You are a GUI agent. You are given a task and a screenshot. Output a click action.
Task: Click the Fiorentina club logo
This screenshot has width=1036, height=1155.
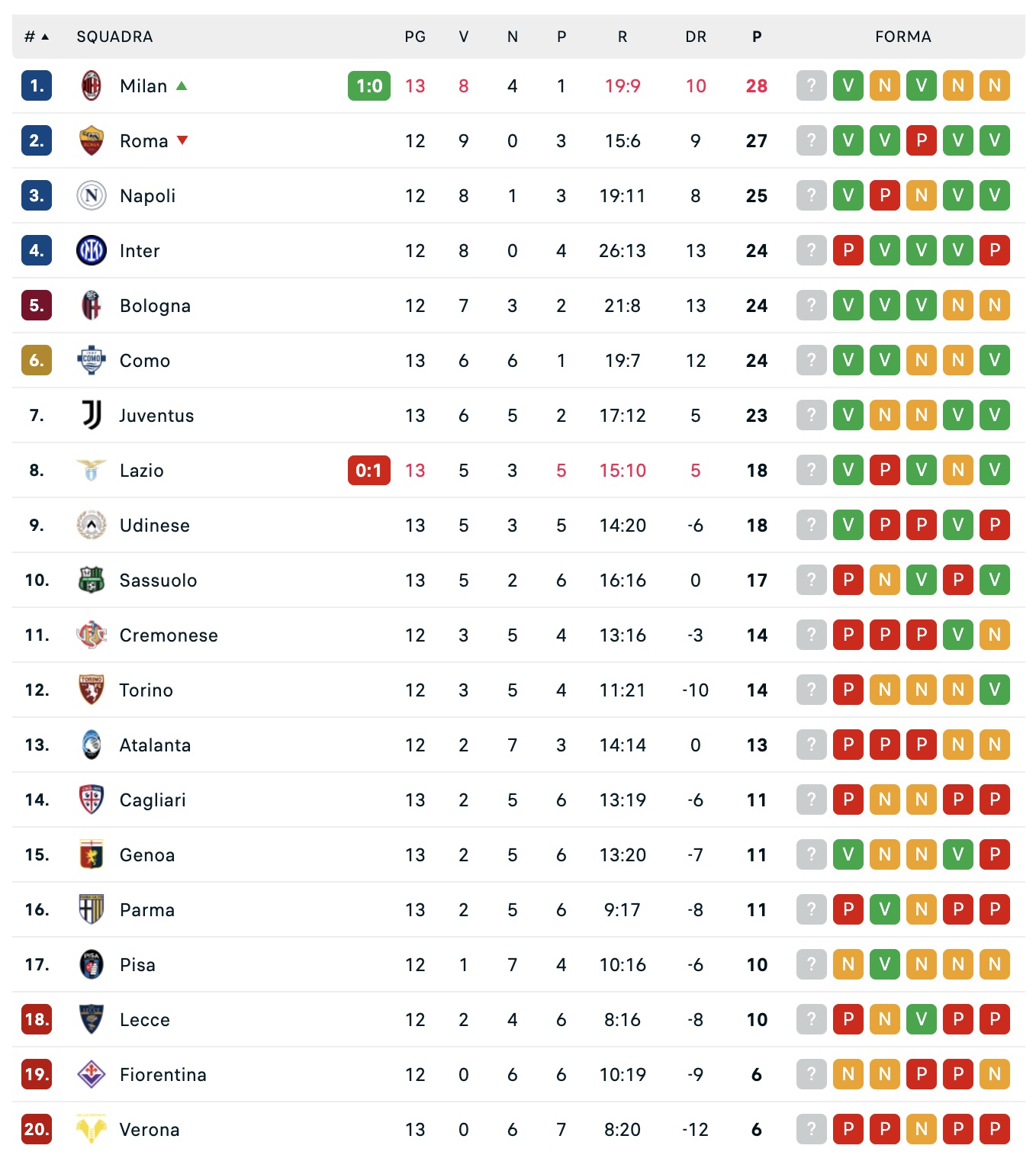(x=92, y=1074)
